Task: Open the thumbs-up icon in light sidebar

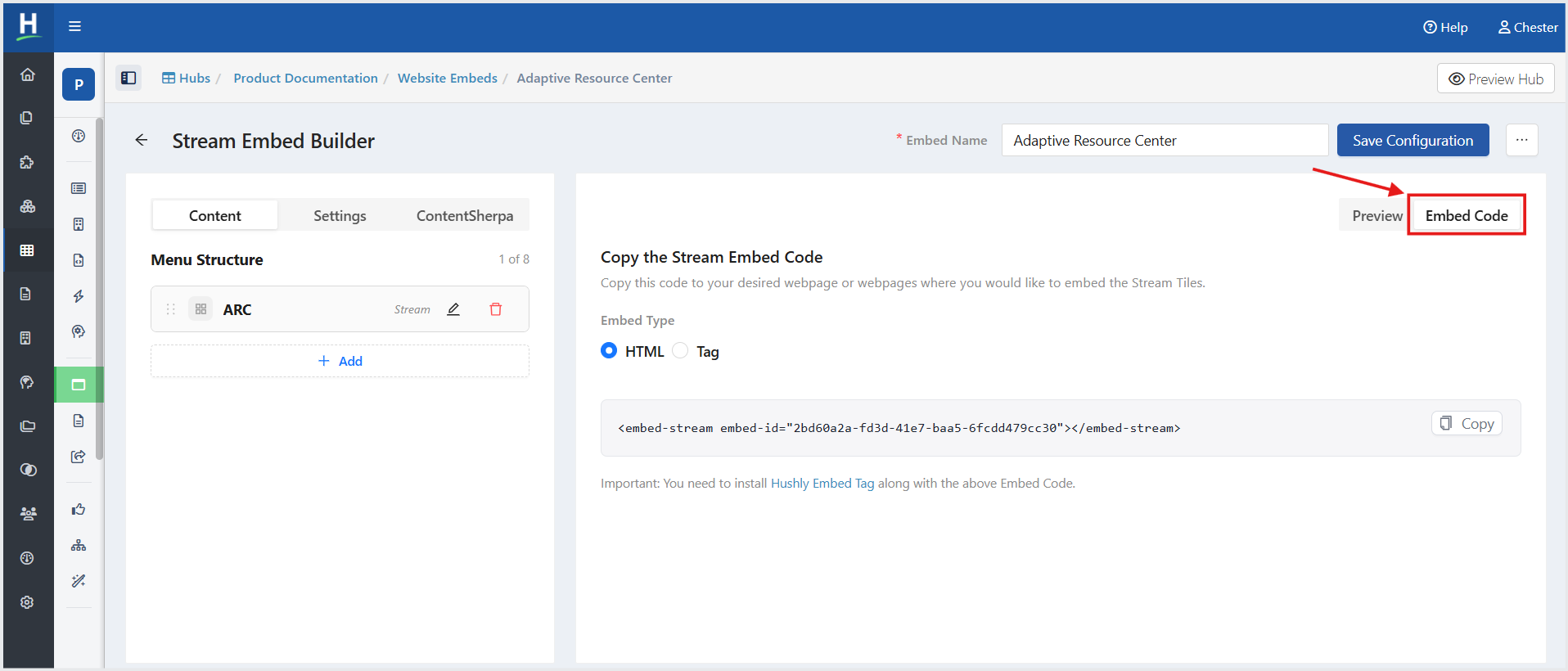Action: pos(79,510)
